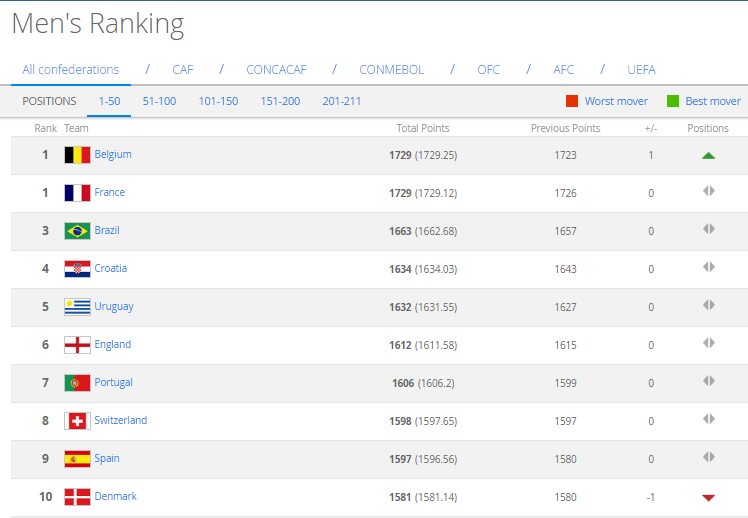Click the +/- column header
Viewport: 748px width, 518px height.
coord(651,128)
